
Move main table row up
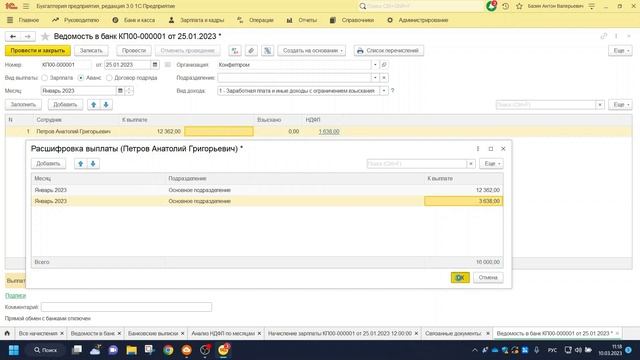coord(93,104)
